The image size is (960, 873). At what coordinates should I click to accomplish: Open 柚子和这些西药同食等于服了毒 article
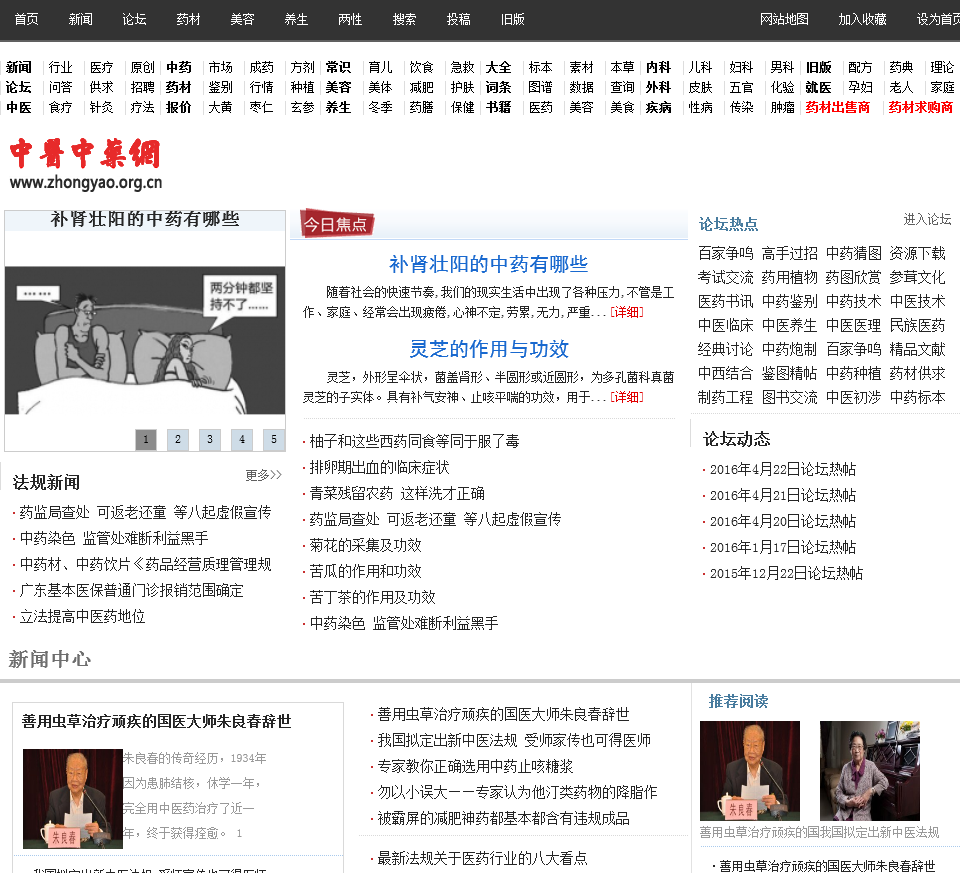[414, 441]
